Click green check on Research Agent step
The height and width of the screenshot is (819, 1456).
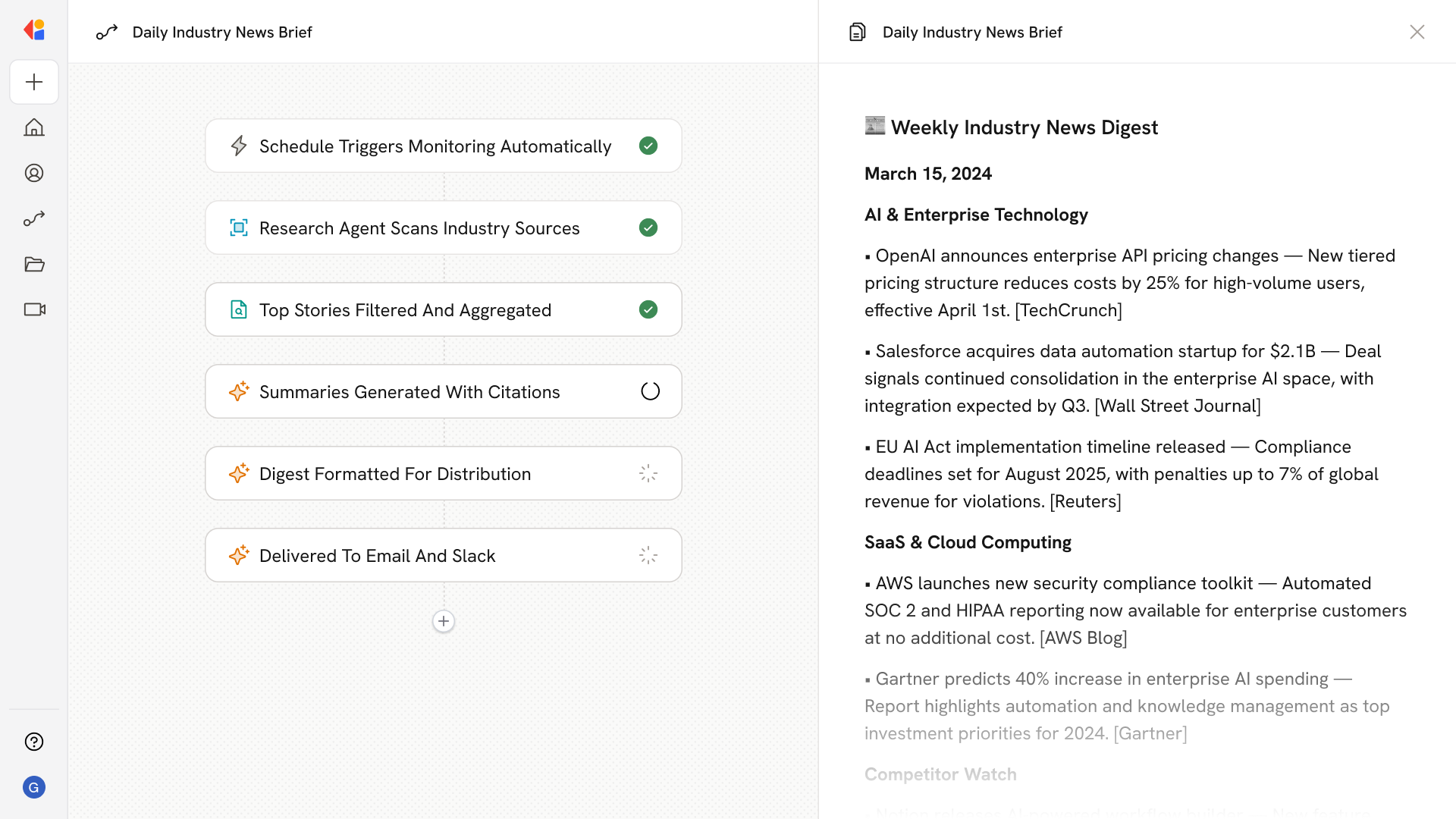[648, 227]
